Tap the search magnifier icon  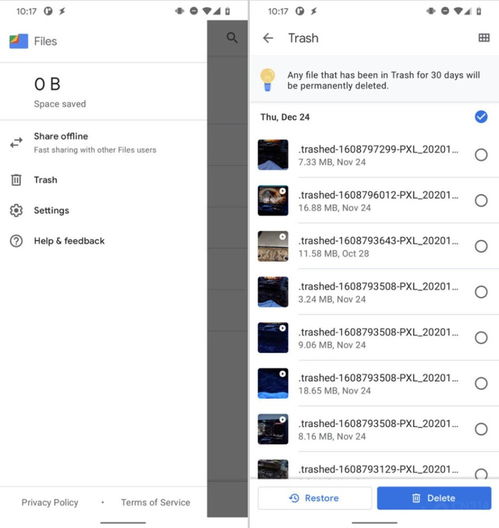tap(232, 37)
